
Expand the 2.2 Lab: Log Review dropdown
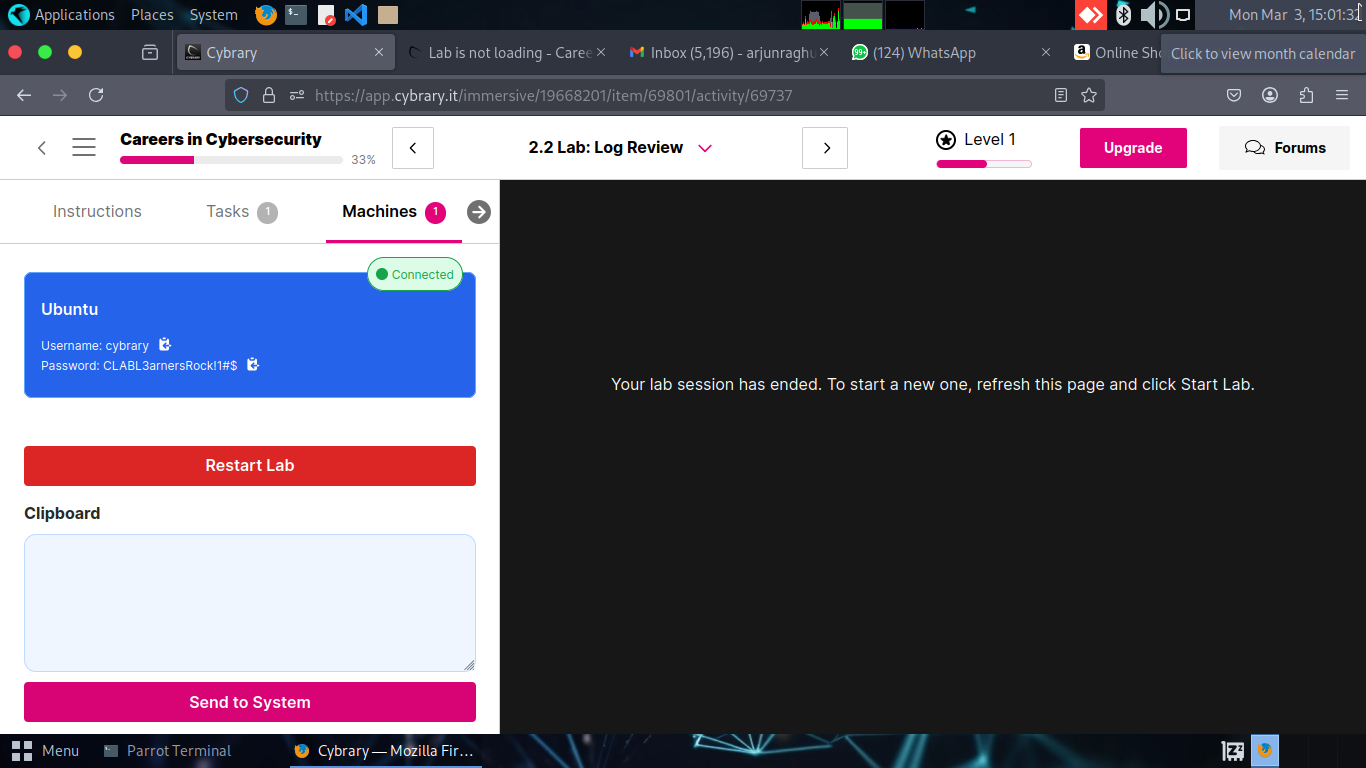[x=705, y=148]
